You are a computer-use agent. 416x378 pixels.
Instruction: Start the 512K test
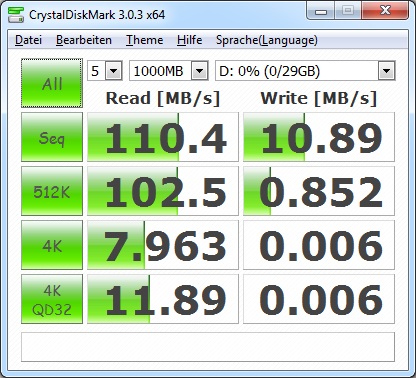point(52,191)
